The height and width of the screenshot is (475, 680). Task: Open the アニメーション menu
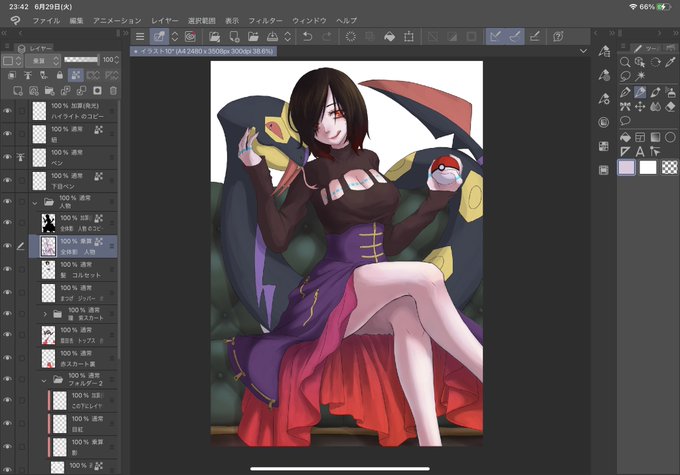point(117,20)
